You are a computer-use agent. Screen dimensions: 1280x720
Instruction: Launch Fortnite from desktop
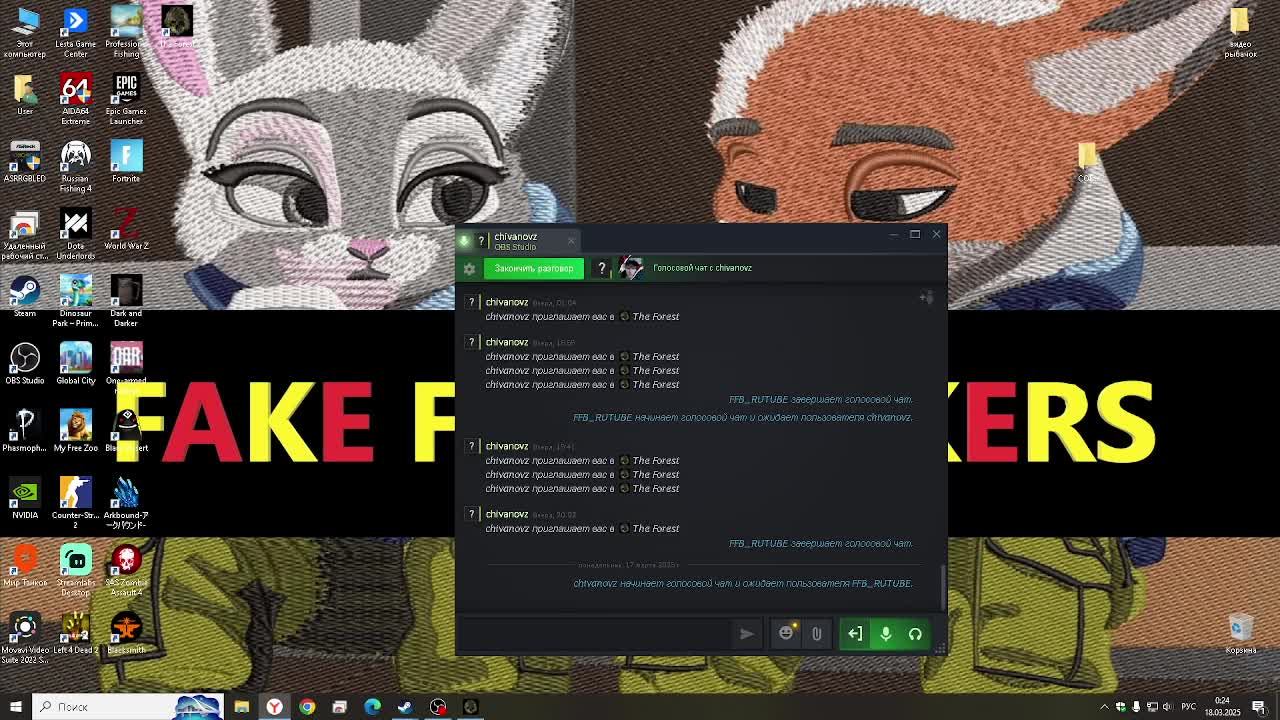[x=126, y=163]
